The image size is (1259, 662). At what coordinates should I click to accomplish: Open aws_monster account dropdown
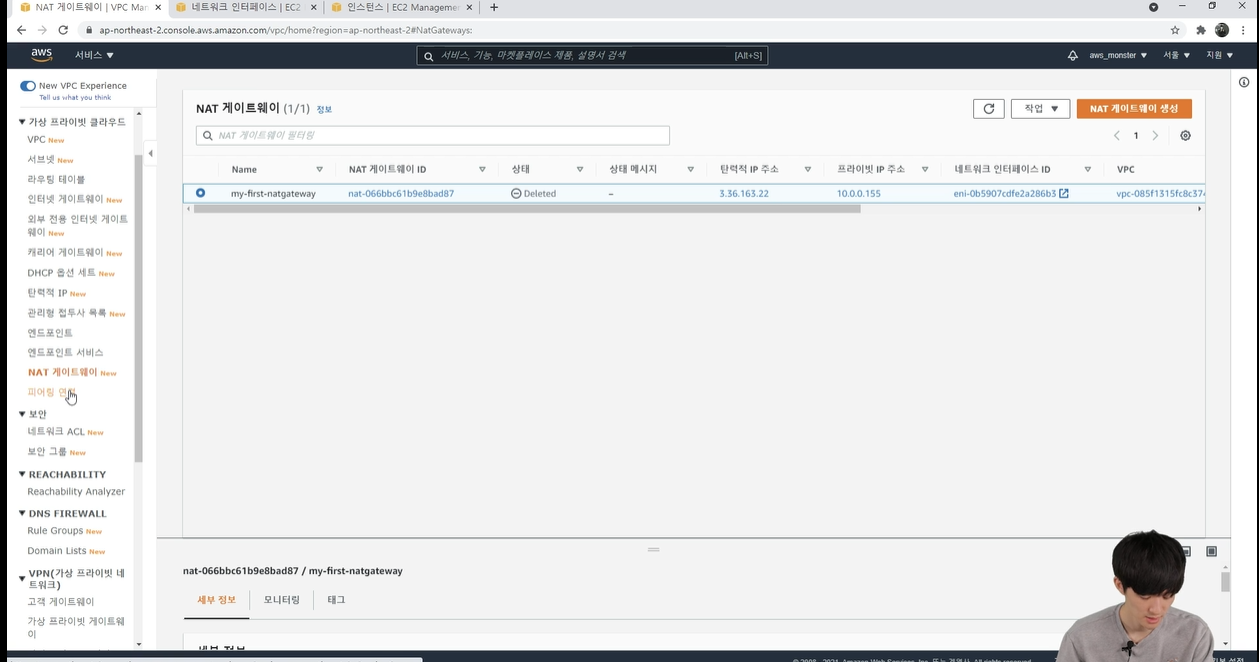1118,55
